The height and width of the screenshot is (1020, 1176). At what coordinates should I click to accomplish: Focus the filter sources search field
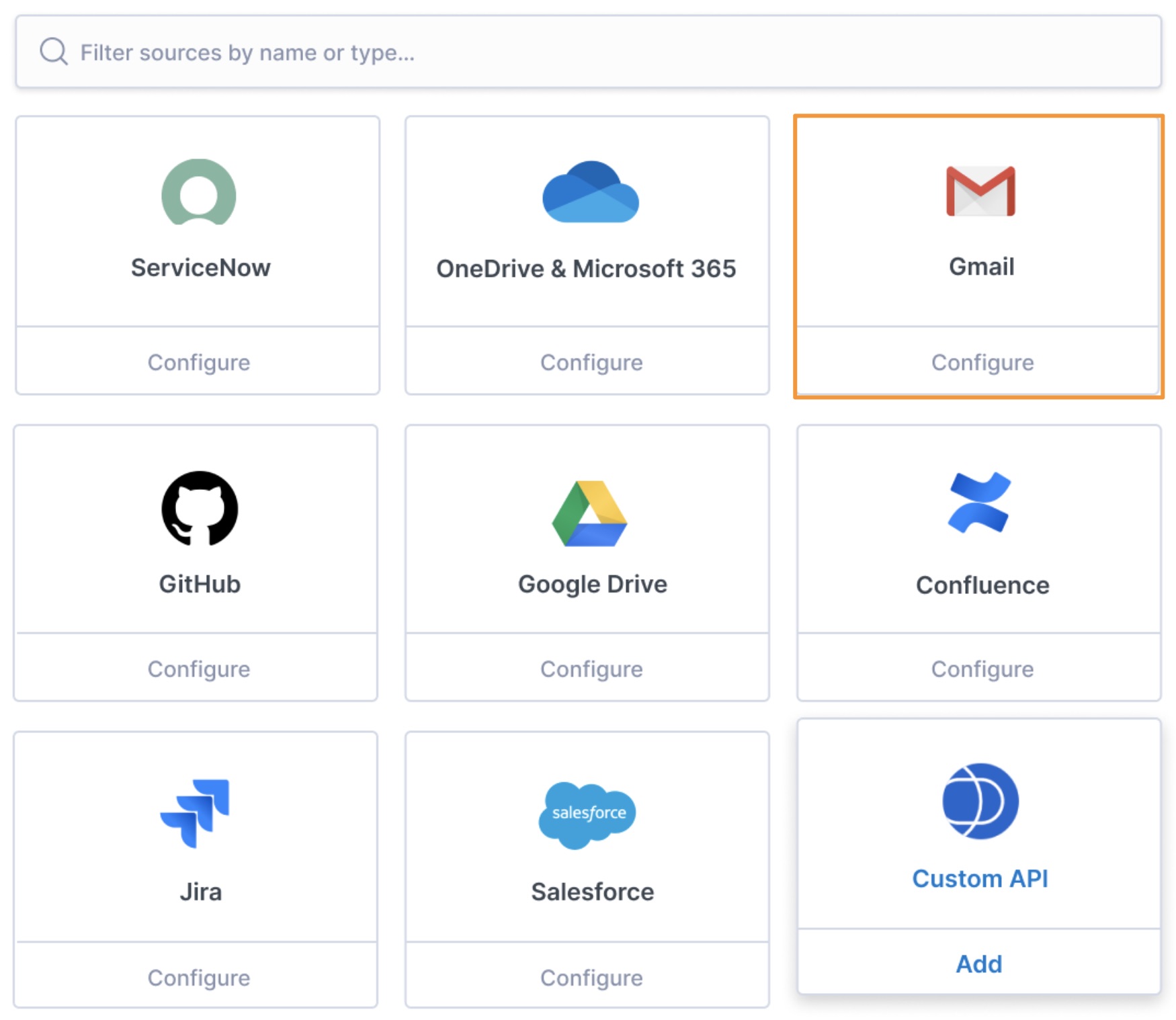(x=589, y=52)
